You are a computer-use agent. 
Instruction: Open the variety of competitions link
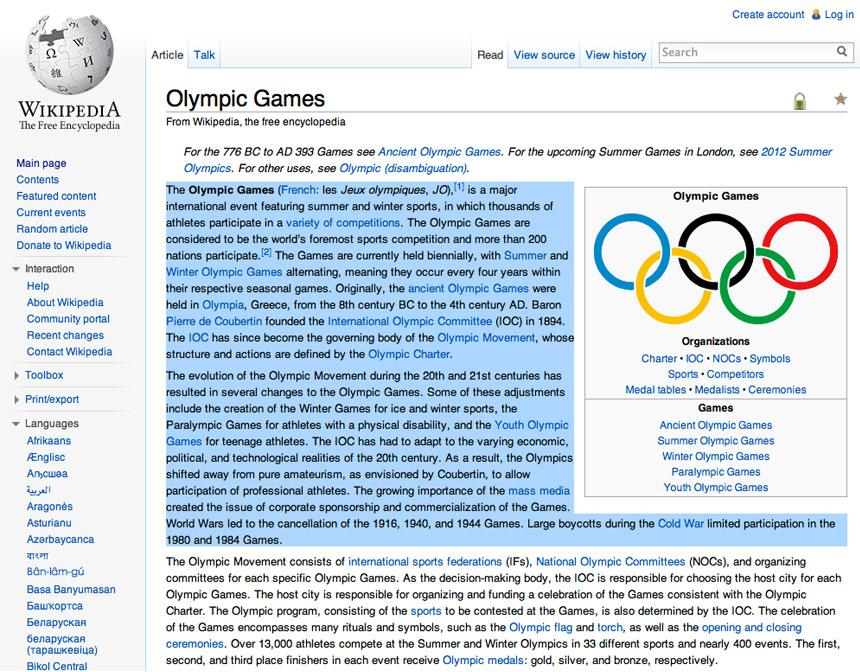343,223
